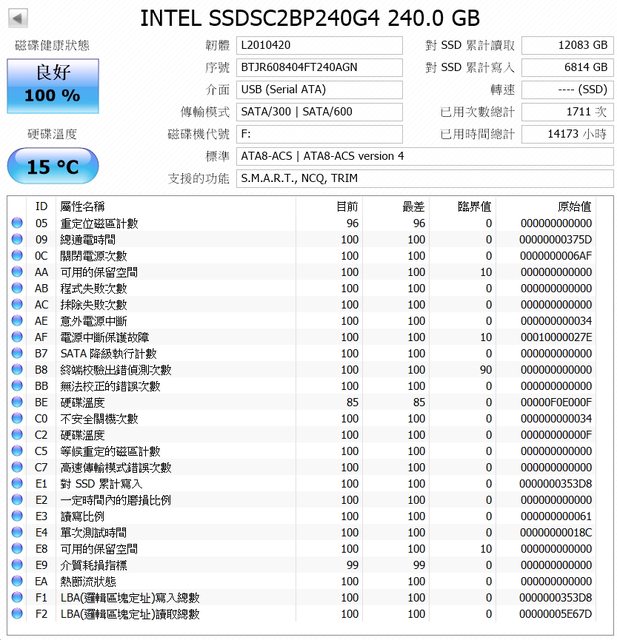Click the 臨界值 column header
This screenshot has height=640, width=617.
[x=473, y=205]
